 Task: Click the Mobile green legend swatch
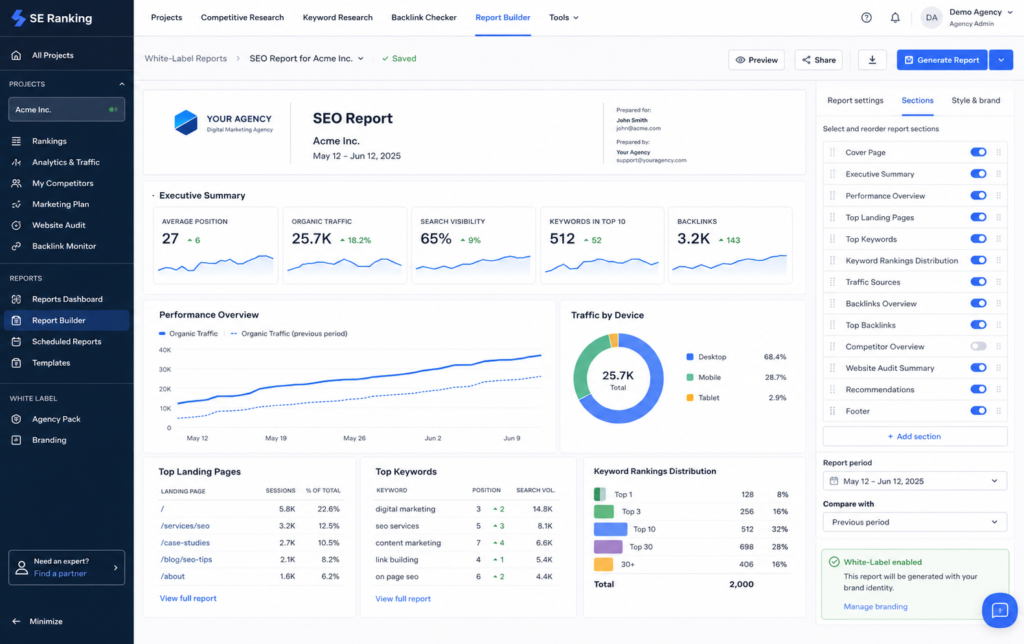(690, 377)
